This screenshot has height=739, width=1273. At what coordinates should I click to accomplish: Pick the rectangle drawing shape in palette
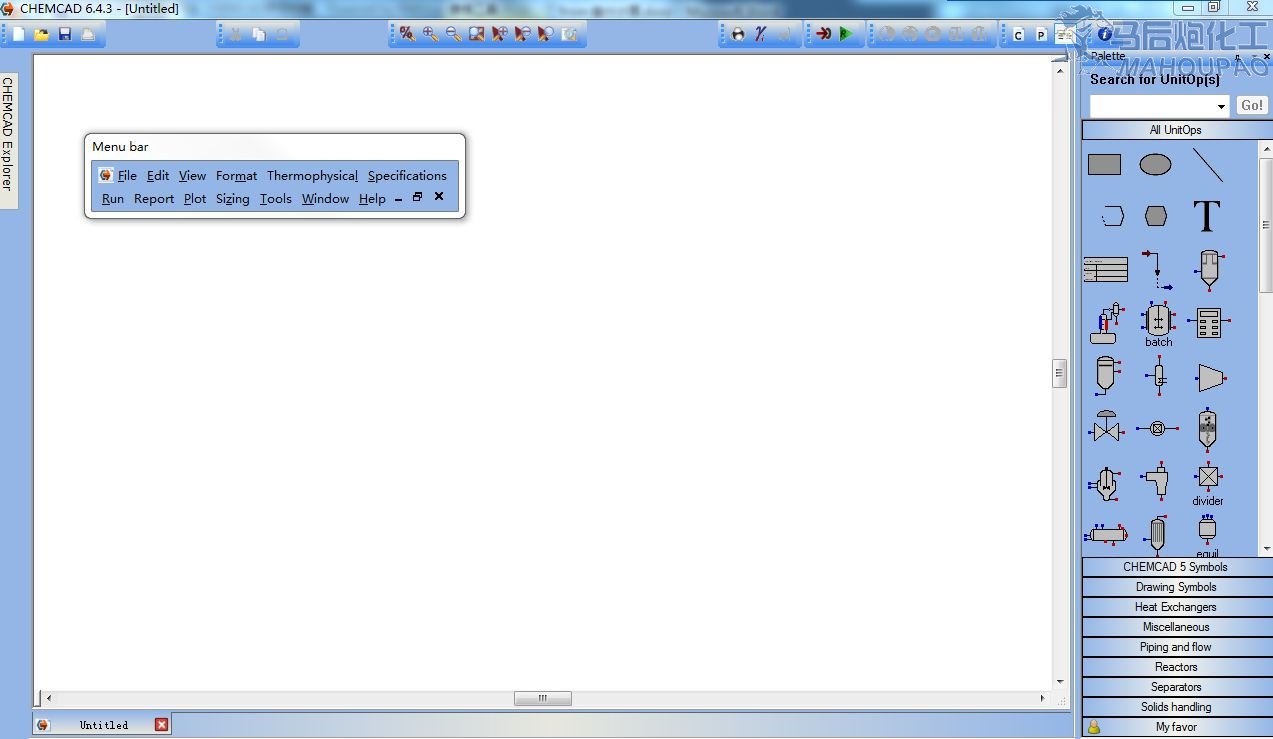(x=1104, y=165)
